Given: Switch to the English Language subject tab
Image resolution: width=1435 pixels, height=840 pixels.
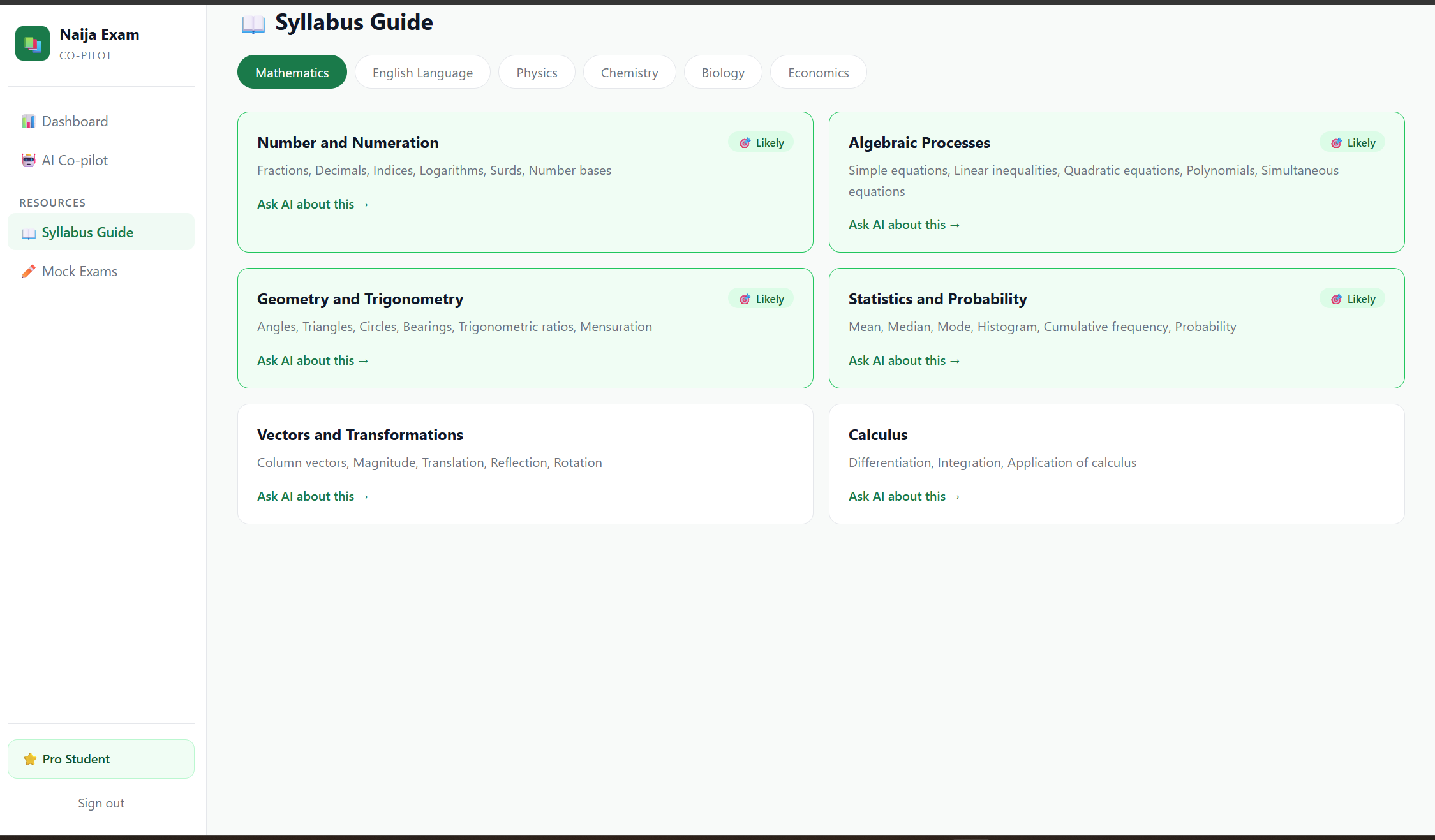Looking at the screenshot, I should pyautogui.click(x=422, y=73).
